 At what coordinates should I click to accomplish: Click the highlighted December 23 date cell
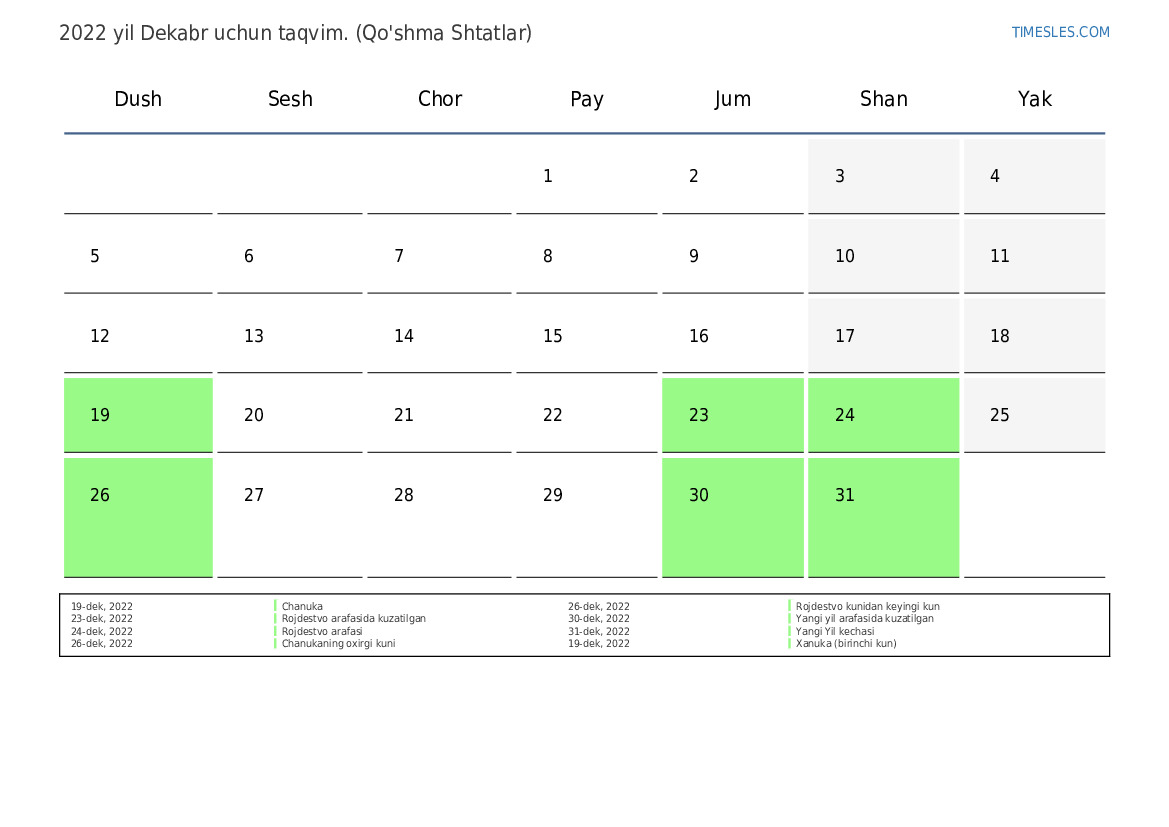(732, 415)
